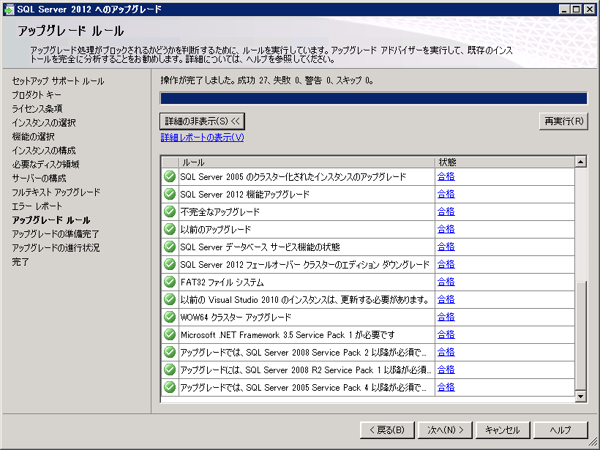The height and width of the screenshot is (450, 600).
Task: Select 機能の選択 step in sidebar
Action: [x=33, y=137]
